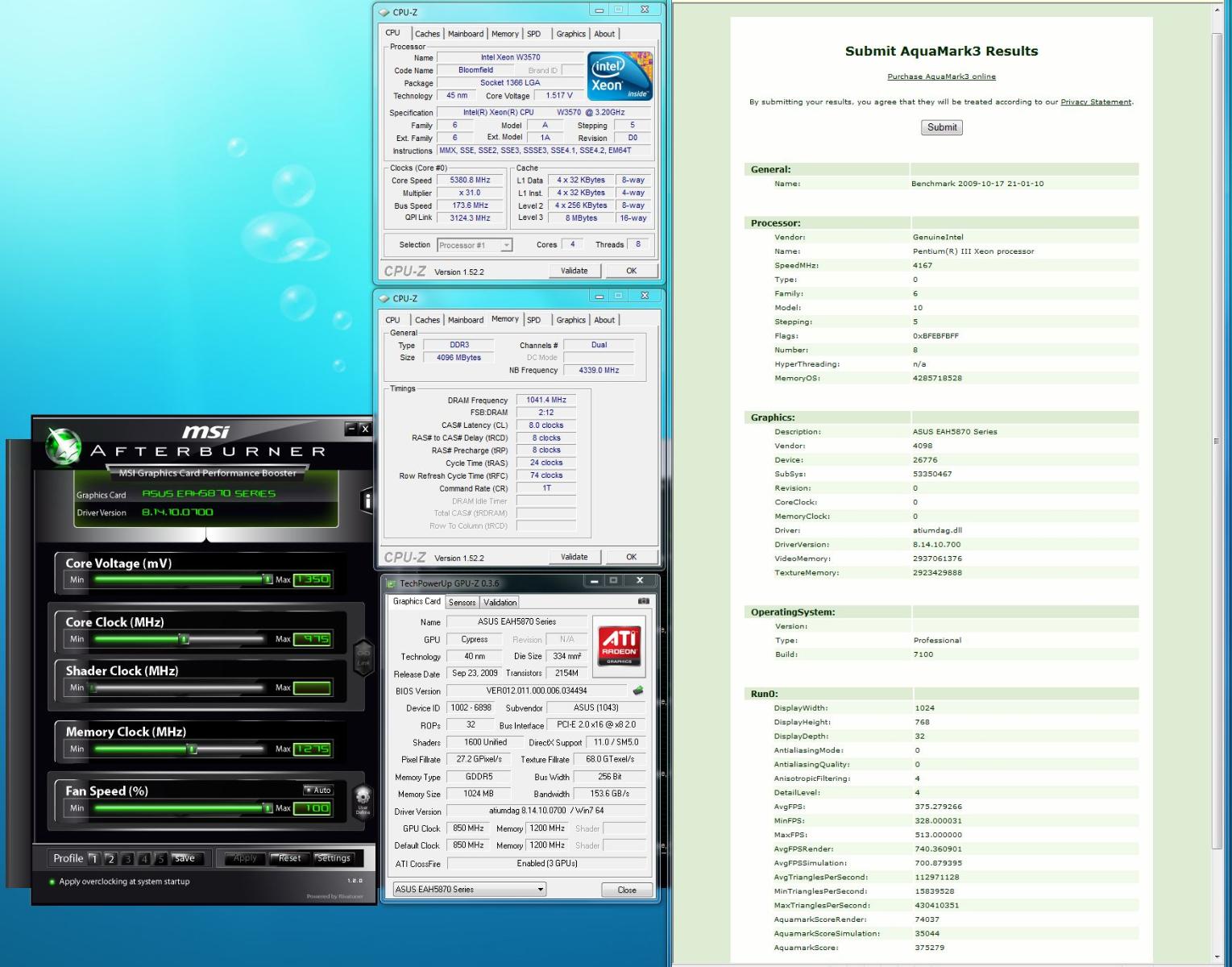Screen dimensions: 1232x967
Task: Select Afterburner profile 3
Action: coord(127,859)
